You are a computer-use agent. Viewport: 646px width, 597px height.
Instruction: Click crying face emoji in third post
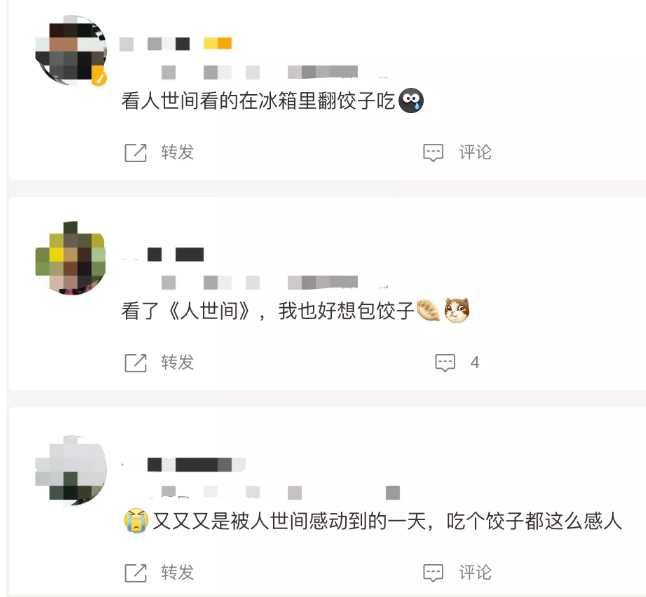point(136,521)
